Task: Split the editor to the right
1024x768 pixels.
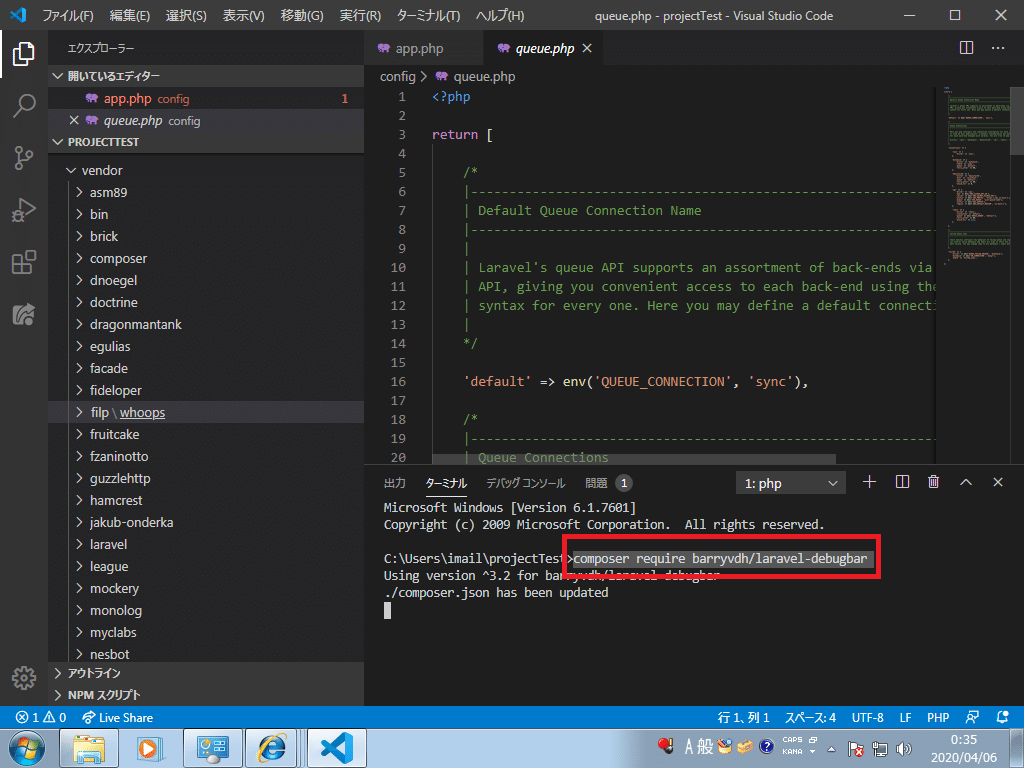Action: (967, 48)
